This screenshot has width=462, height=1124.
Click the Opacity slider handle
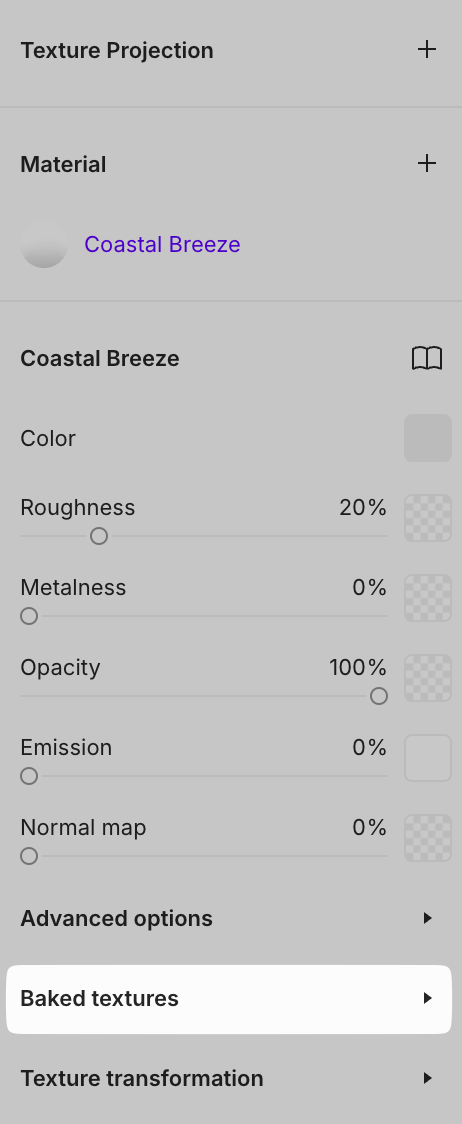379,696
